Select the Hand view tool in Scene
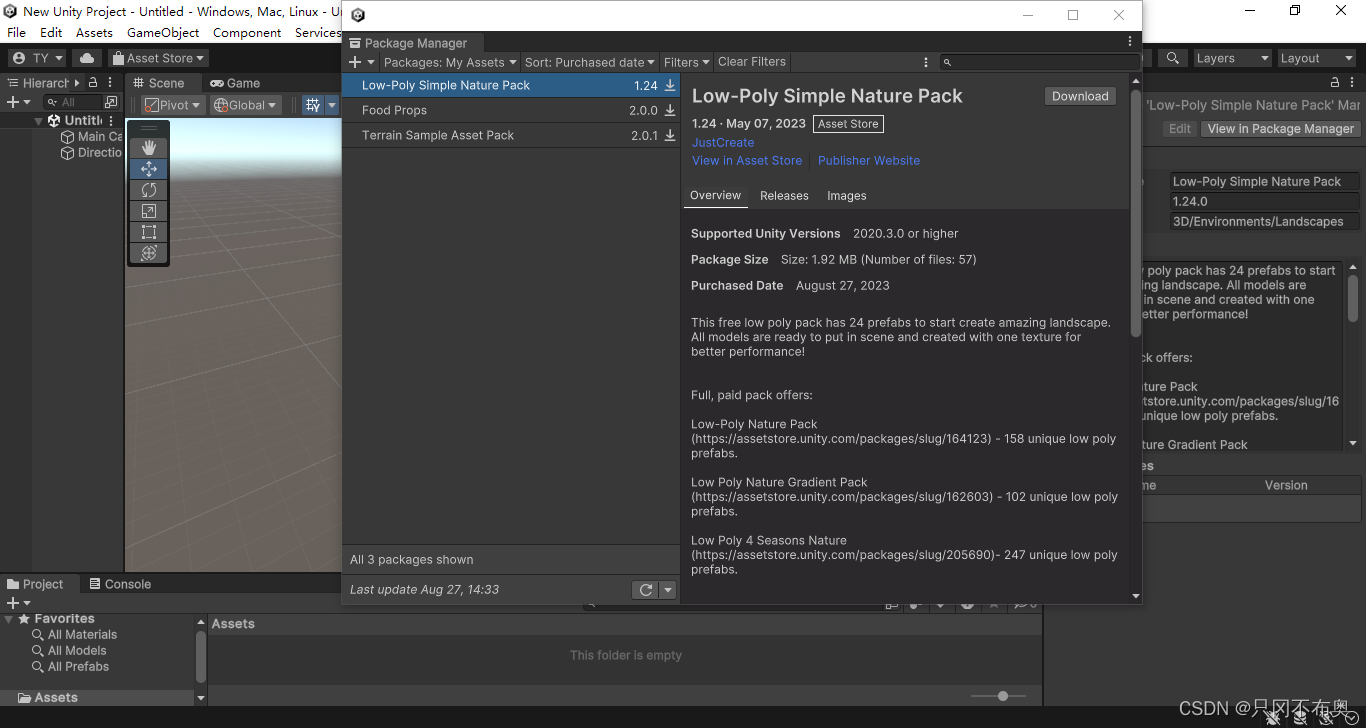The width and height of the screenshot is (1366, 728). (x=149, y=147)
